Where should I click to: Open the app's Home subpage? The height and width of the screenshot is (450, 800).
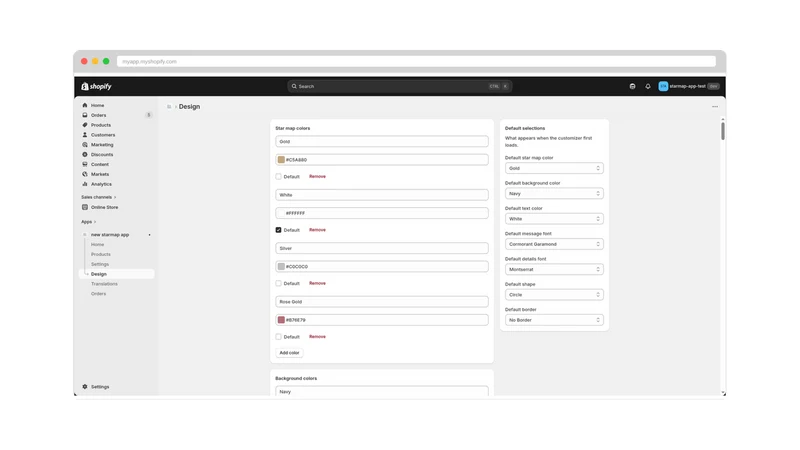97,244
